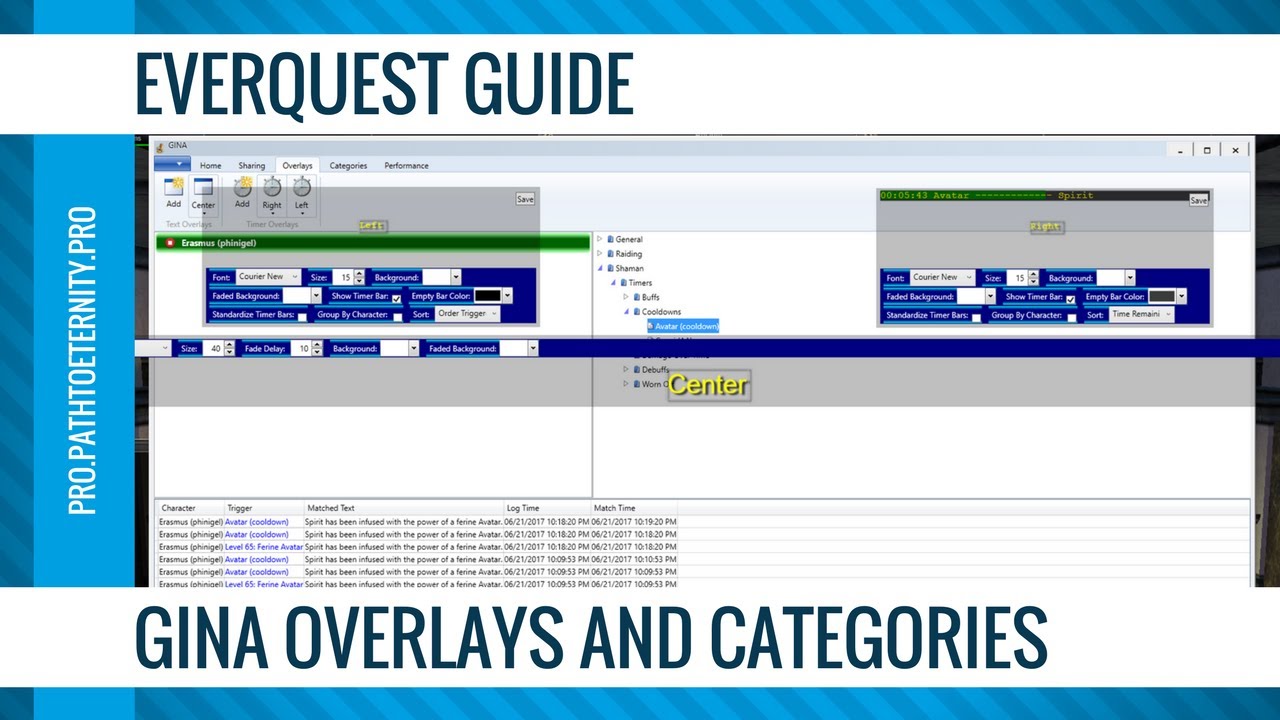Open the Left timer overlay dropdown arrow
Screen dimensions: 1280x720
coord(301,213)
